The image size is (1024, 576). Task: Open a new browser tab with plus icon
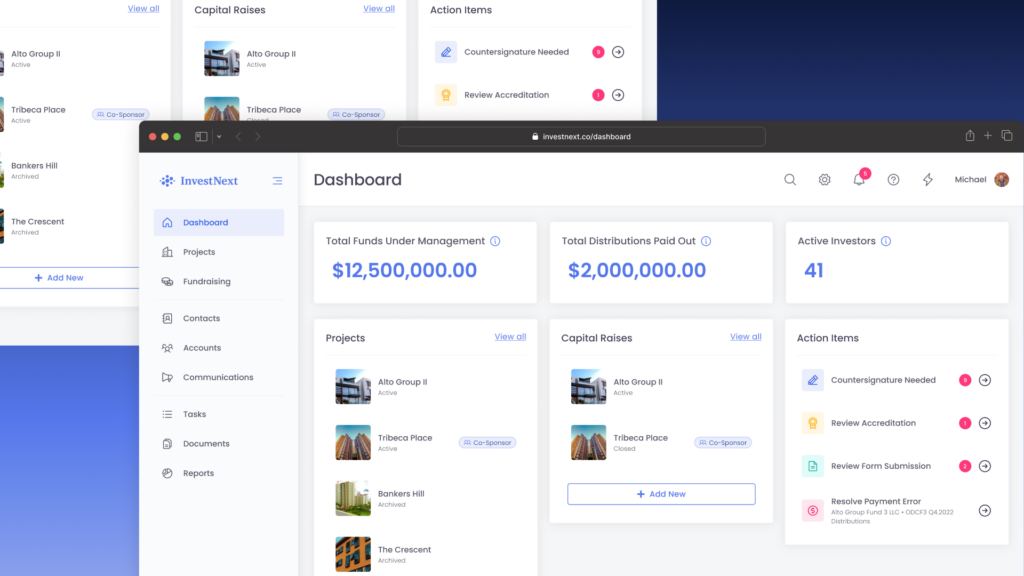[988, 136]
